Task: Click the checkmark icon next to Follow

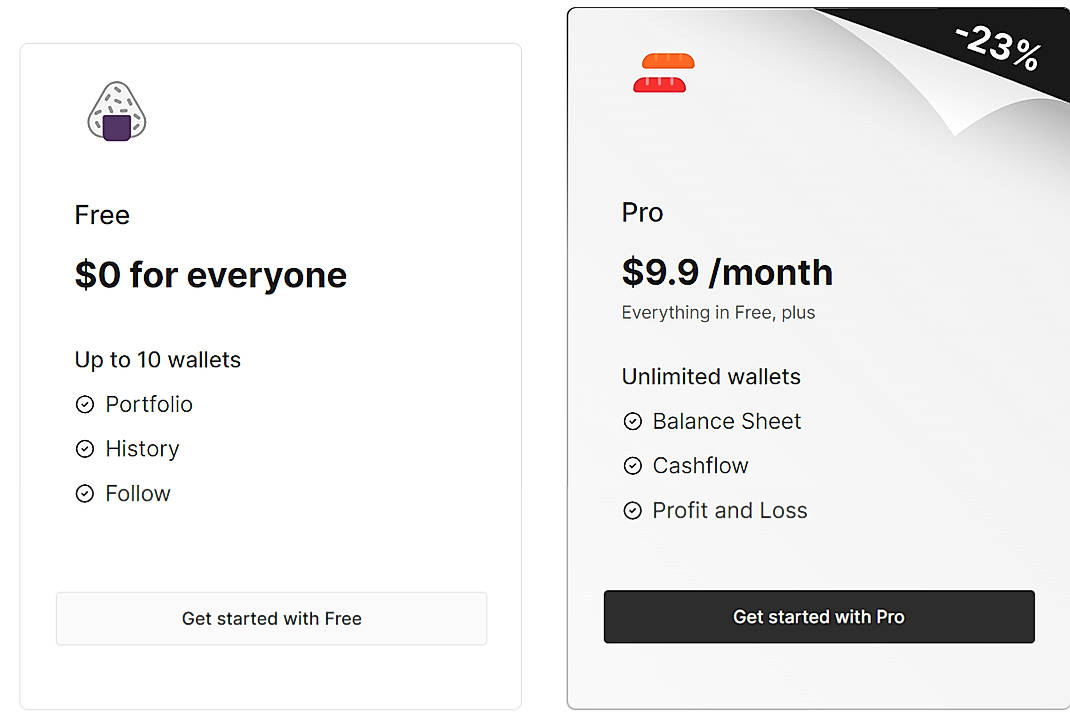Action: 85,493
